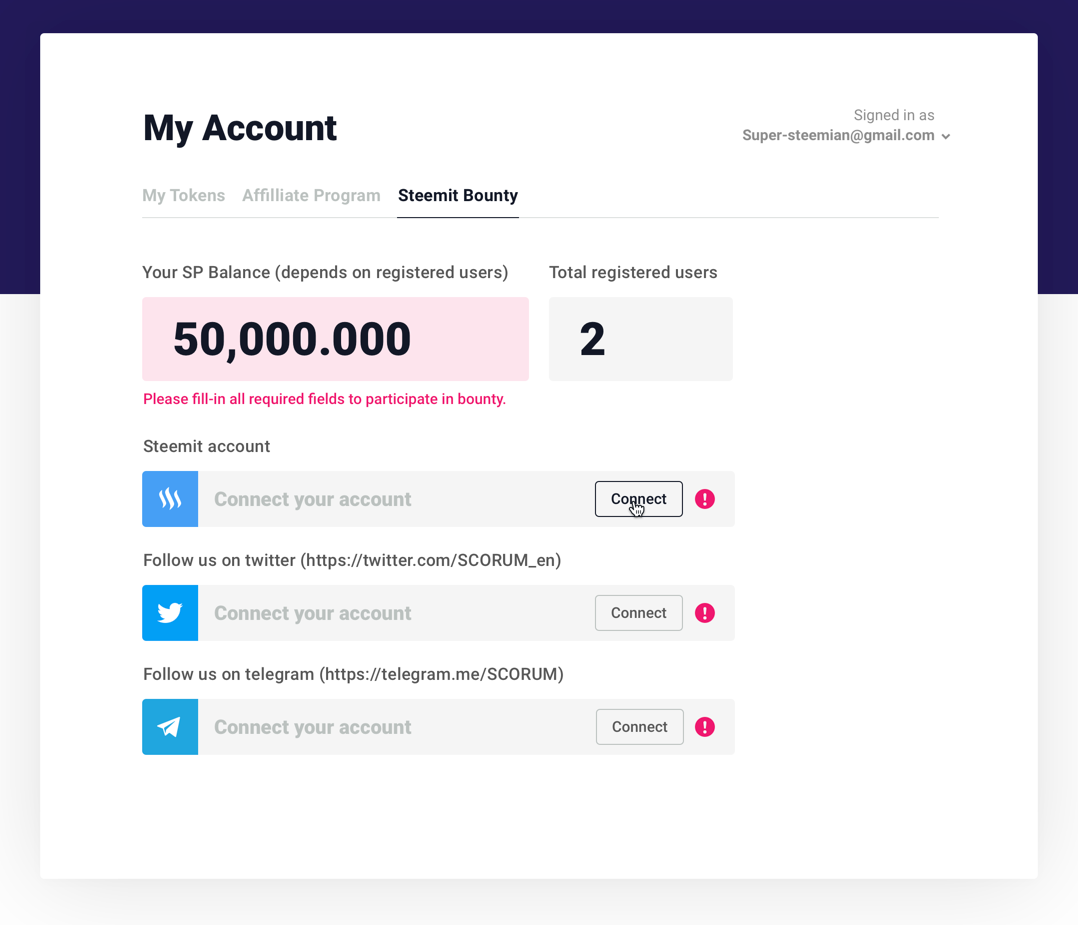Click Steemit account warning exclamation icon

coord(705,499)
